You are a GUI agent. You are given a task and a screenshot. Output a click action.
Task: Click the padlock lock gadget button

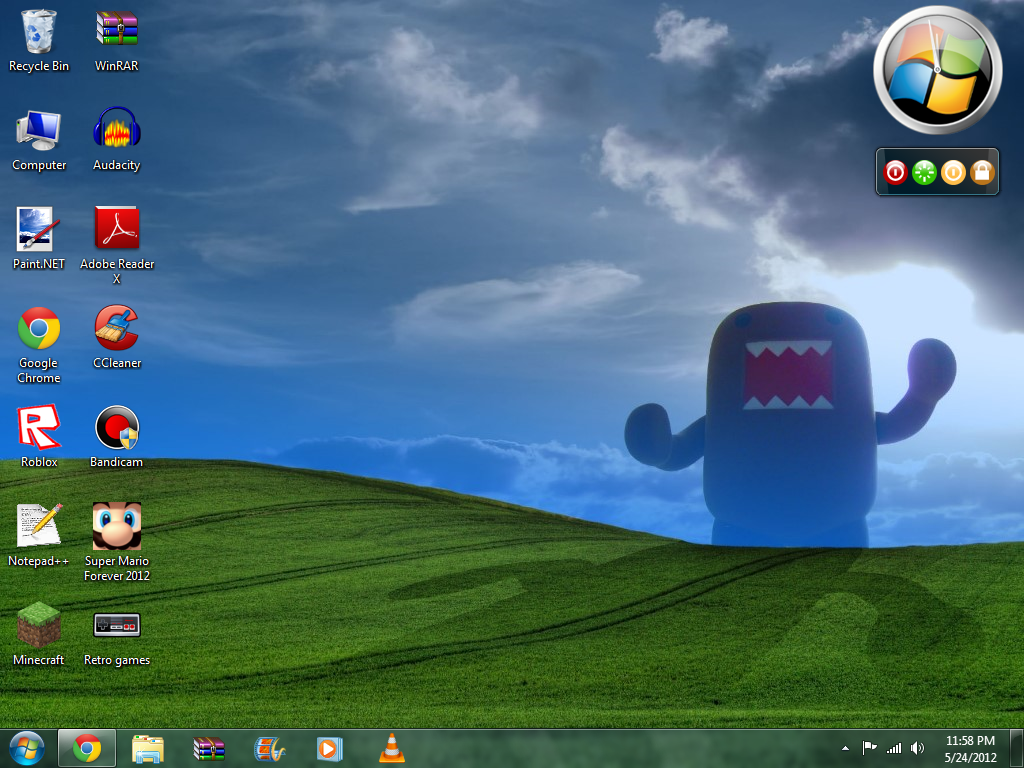tap(982, 172)
